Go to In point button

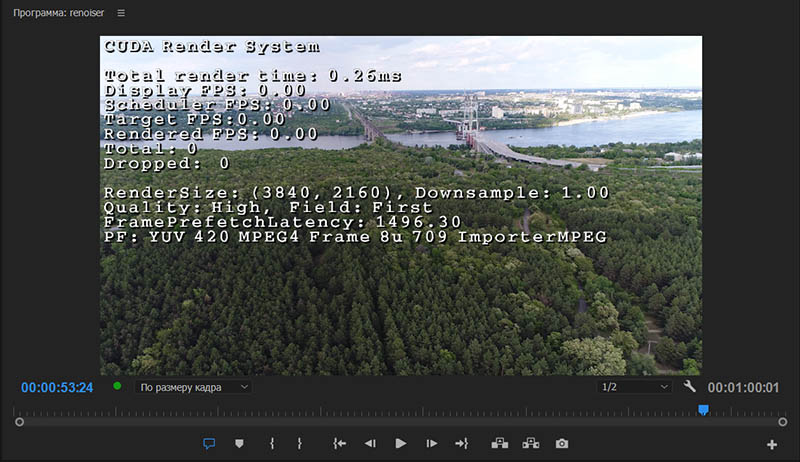[x=339, y=444]
